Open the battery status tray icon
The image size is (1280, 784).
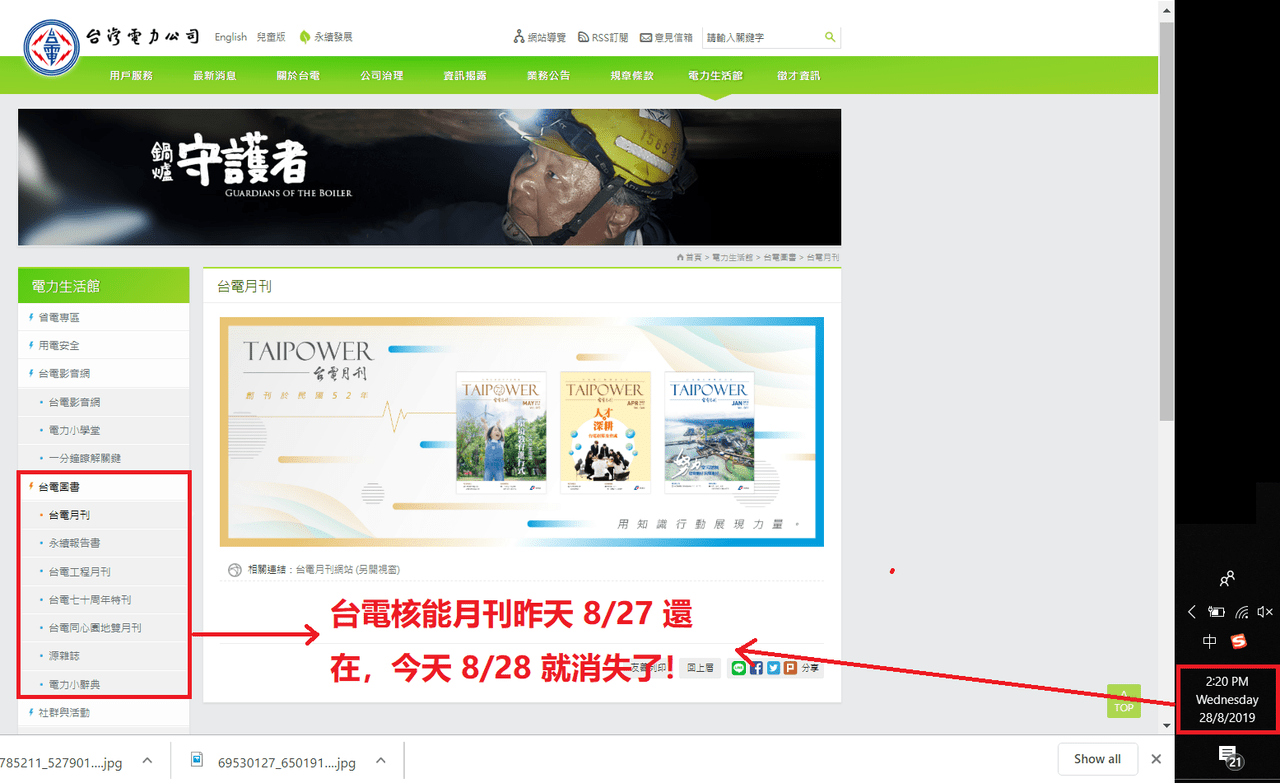click(1216, 612)
